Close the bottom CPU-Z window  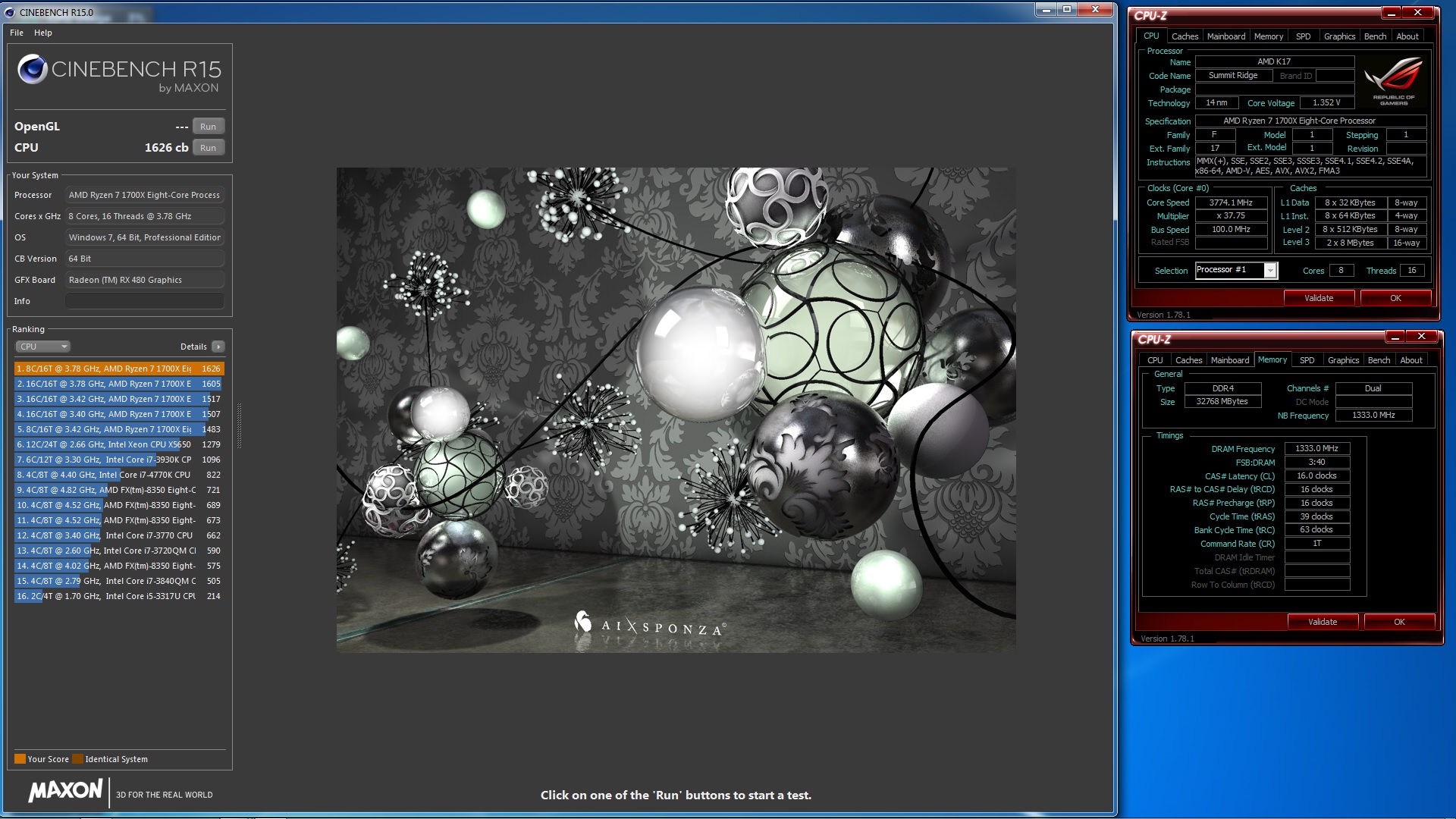[x=1422, y=337]
